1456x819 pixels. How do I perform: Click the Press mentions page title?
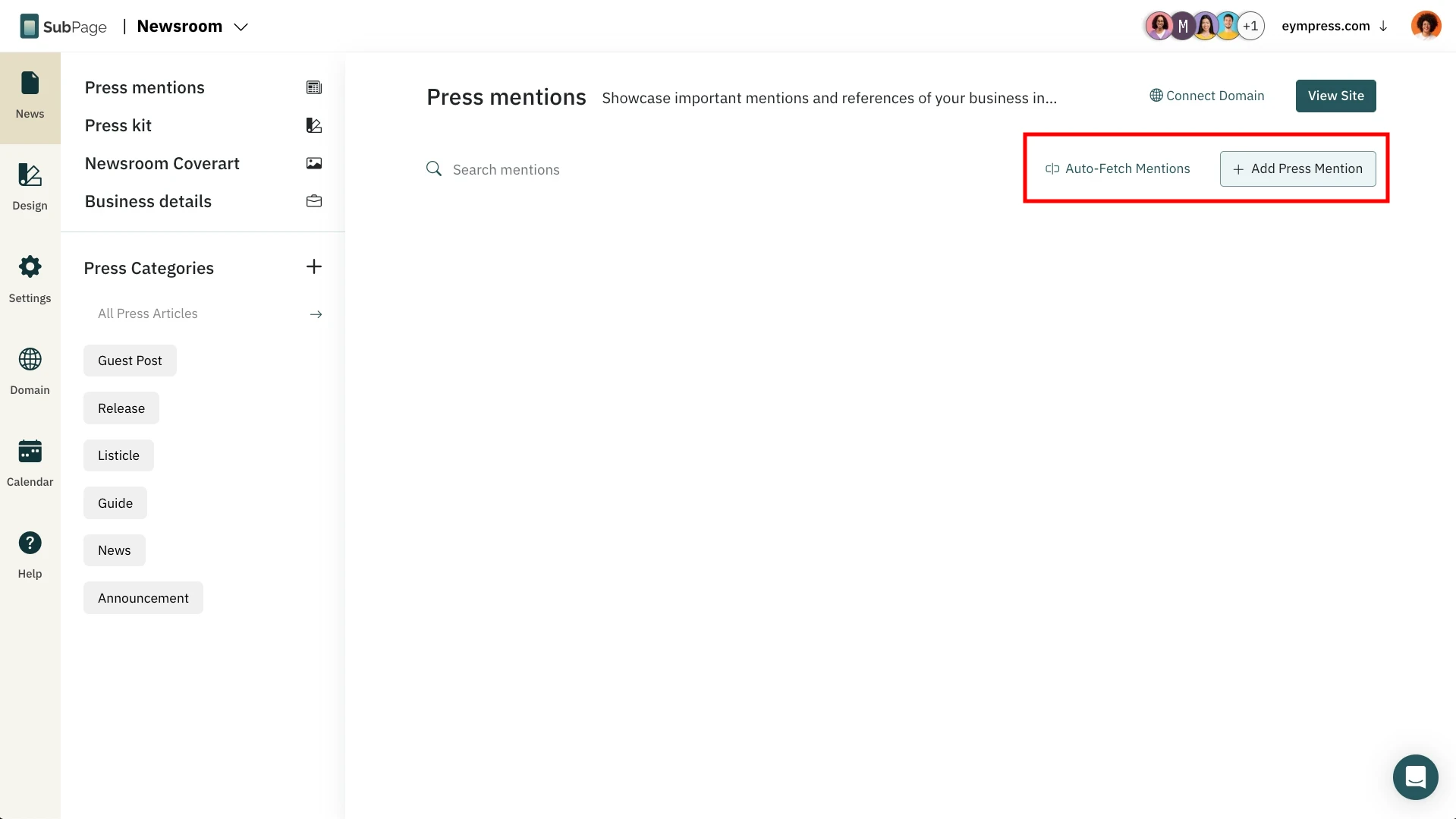click(506, 97)
